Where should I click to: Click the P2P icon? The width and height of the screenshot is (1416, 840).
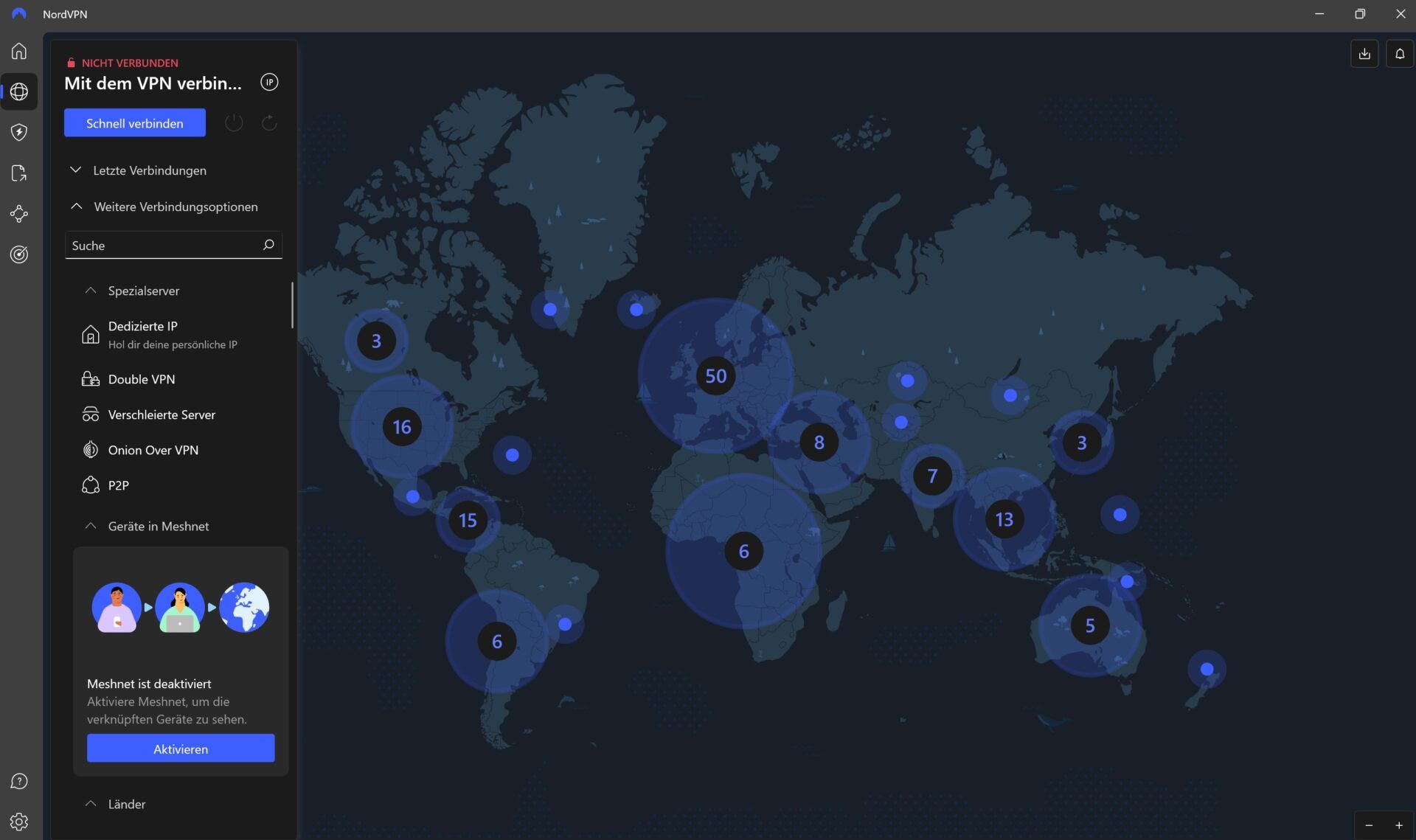tap(90, 485)
